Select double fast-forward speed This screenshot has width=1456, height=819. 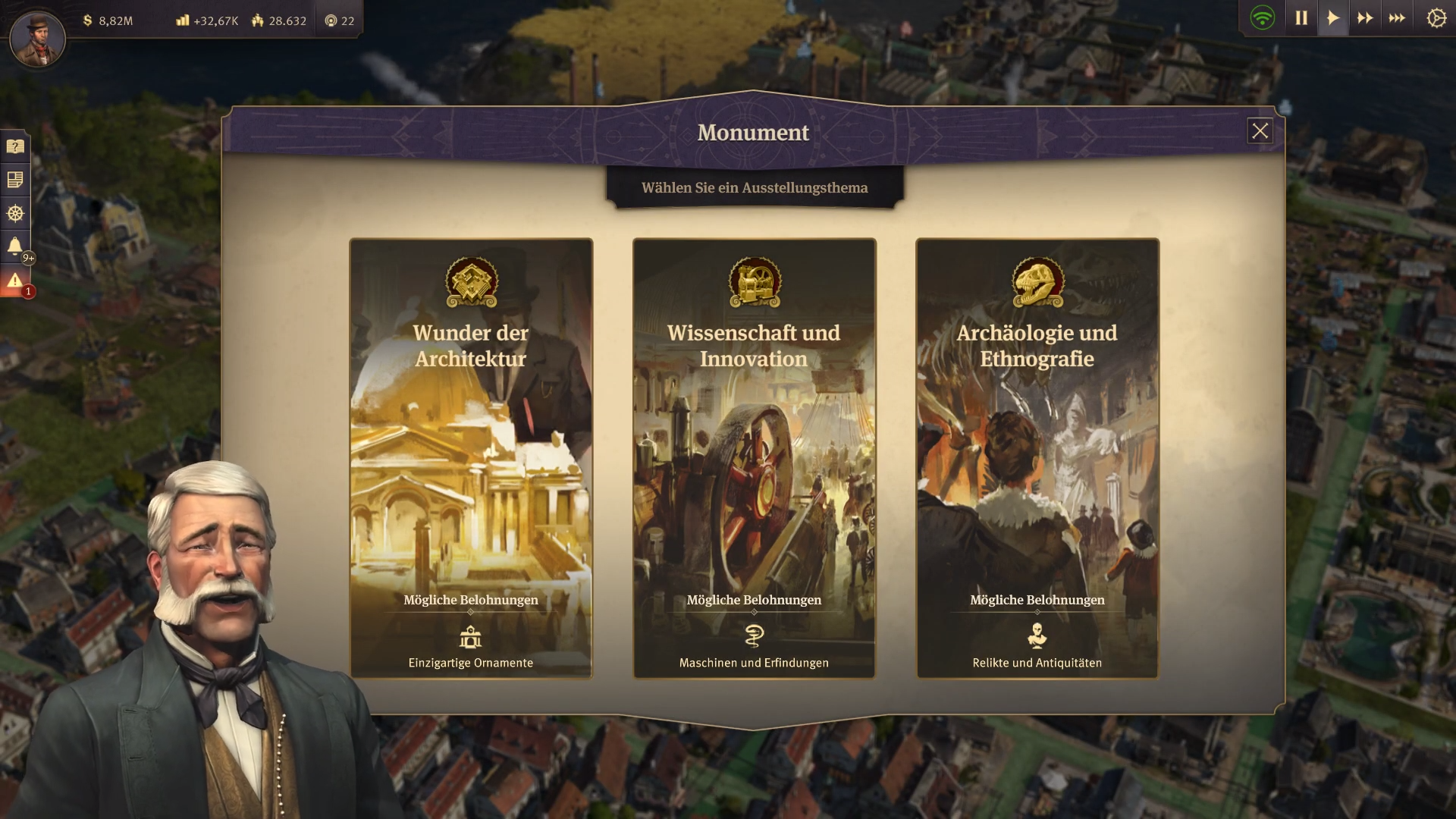click(1365, 18)
